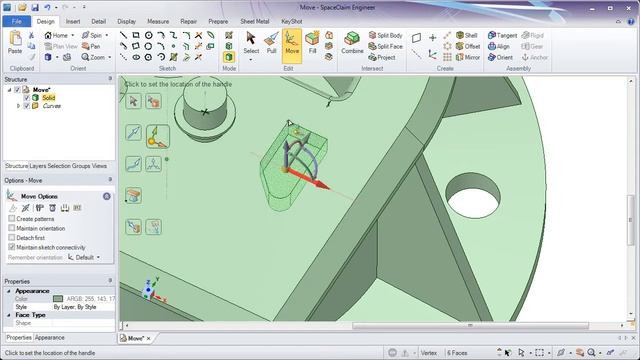Uncheck Maintain sketch connectivity

click(x=11, y=247)
